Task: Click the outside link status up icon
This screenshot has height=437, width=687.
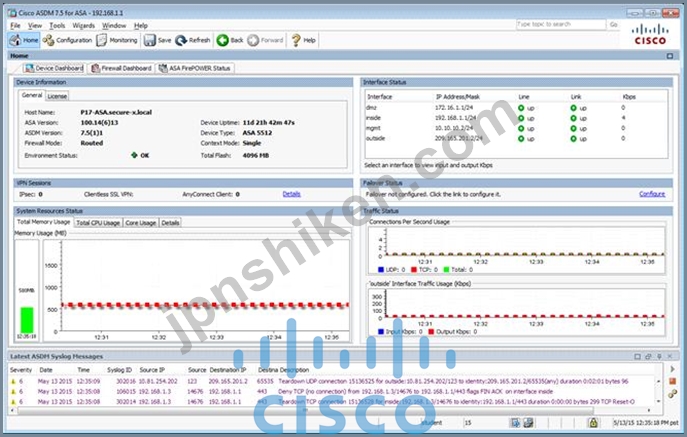Action: click(574, 139)
